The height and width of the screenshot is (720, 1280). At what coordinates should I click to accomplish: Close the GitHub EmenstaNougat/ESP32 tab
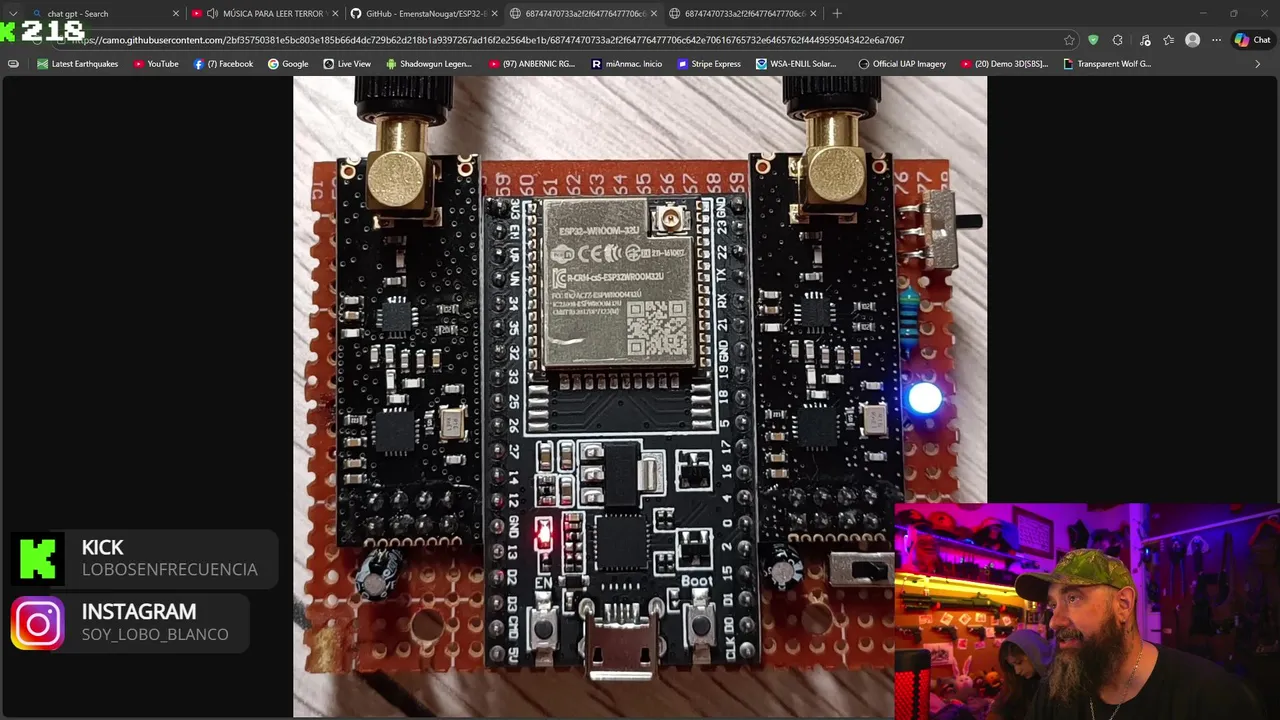pyautogui.click(x=494, y=13)
